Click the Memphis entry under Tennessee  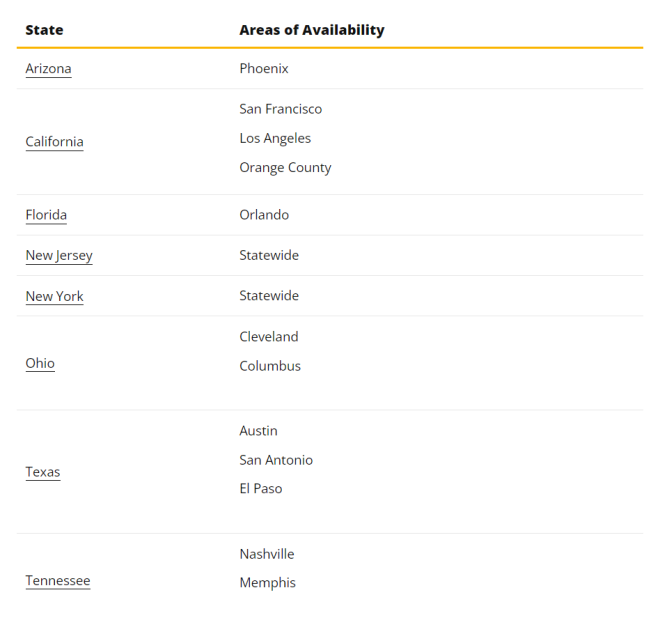click(268, 583)
